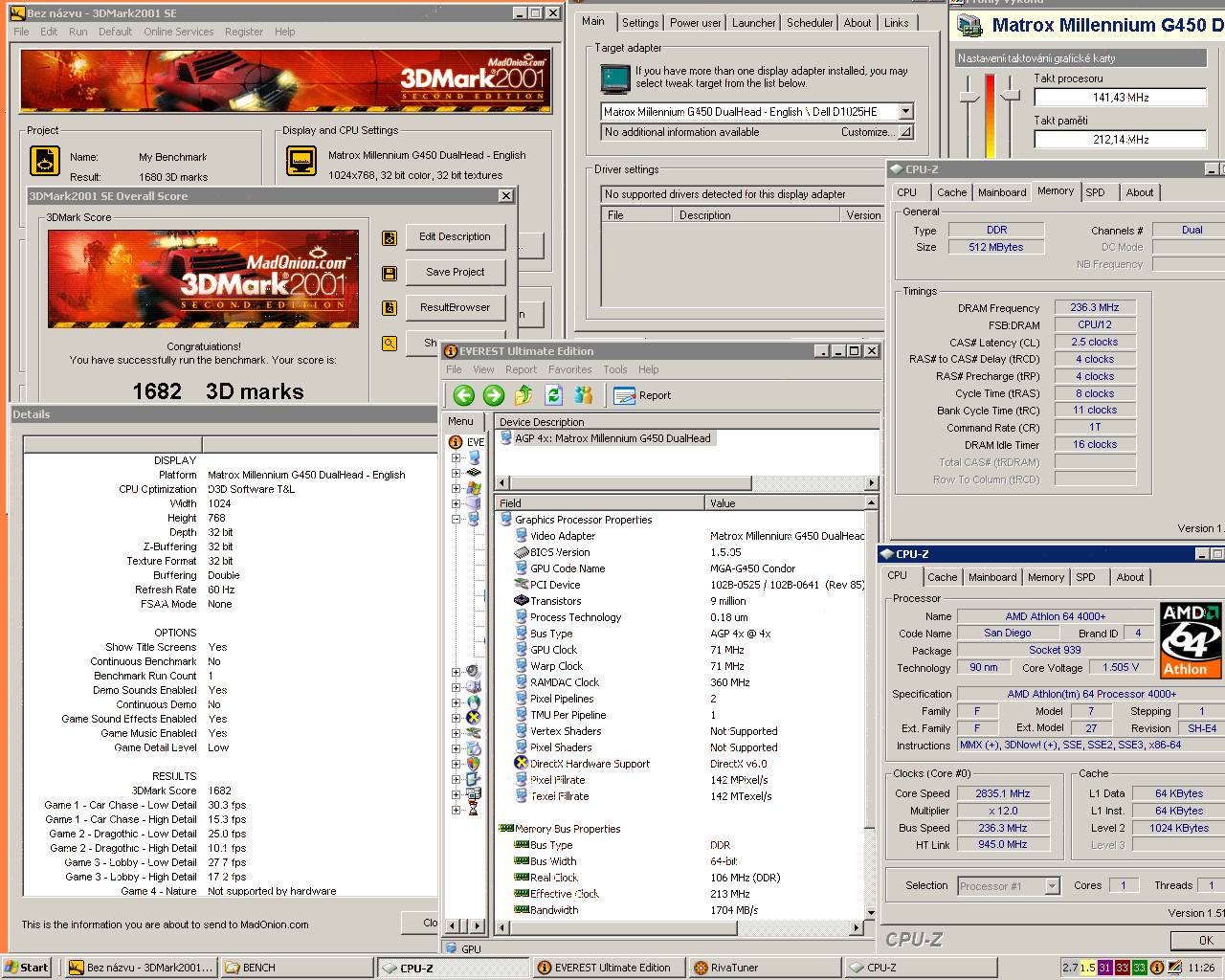Click the yellow magnifier icon in score dialog
This screenshot has width=1225, height=980.
click(390, 343)
